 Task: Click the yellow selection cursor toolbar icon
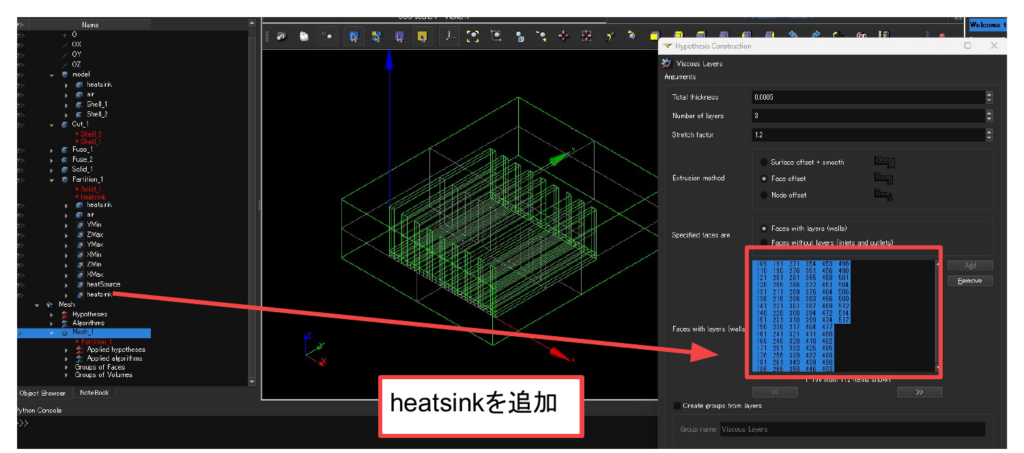(x=422, y=37)
